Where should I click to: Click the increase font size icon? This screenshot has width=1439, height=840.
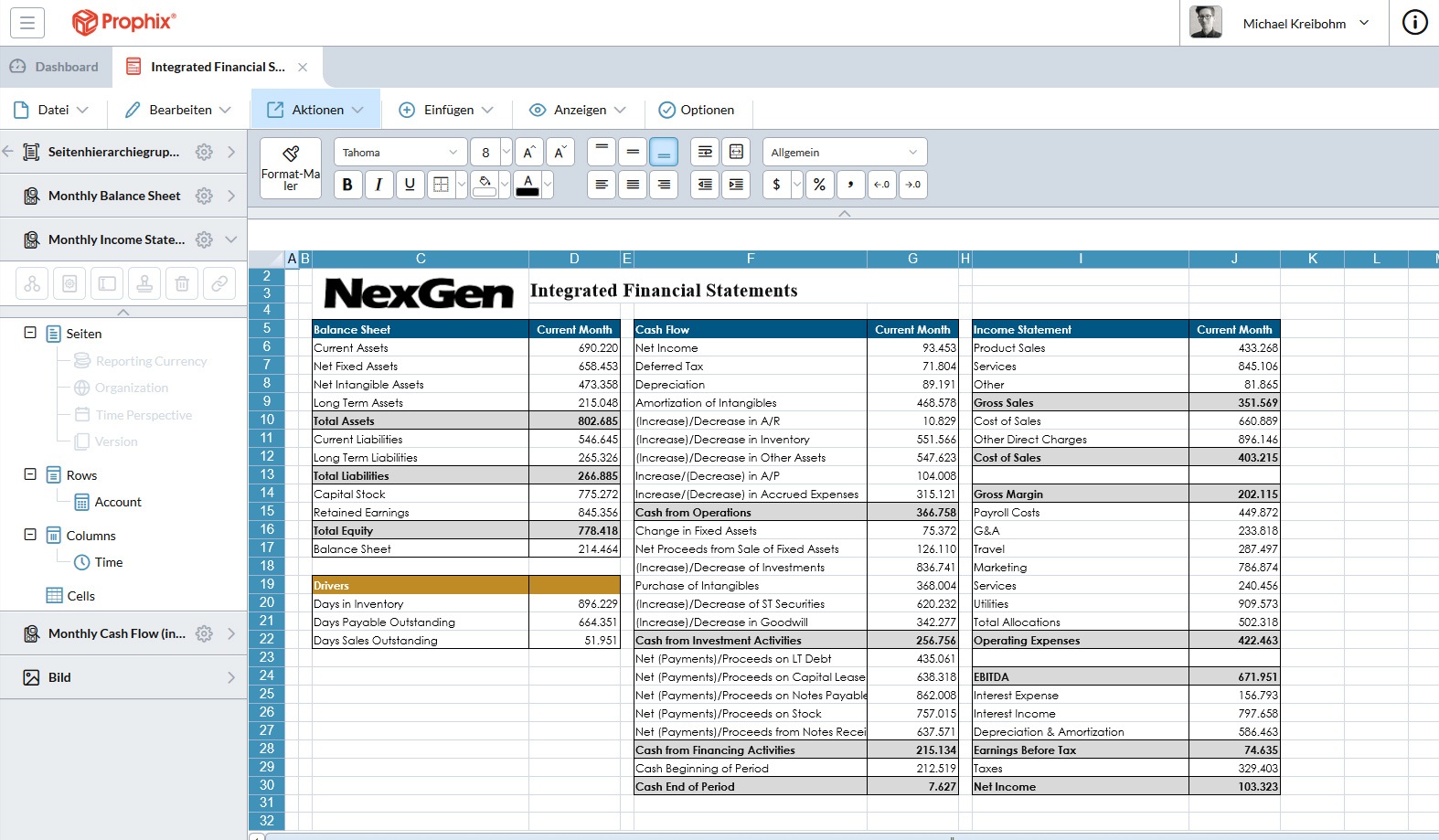pyautogui.click(x=528, y=153)
